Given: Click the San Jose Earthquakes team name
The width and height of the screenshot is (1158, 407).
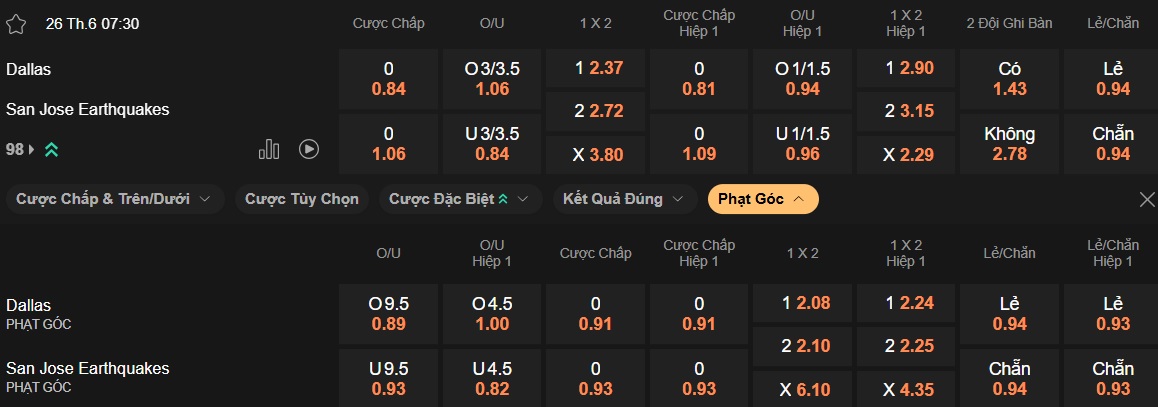Looking at the screenshot, I should coord(88,109).
